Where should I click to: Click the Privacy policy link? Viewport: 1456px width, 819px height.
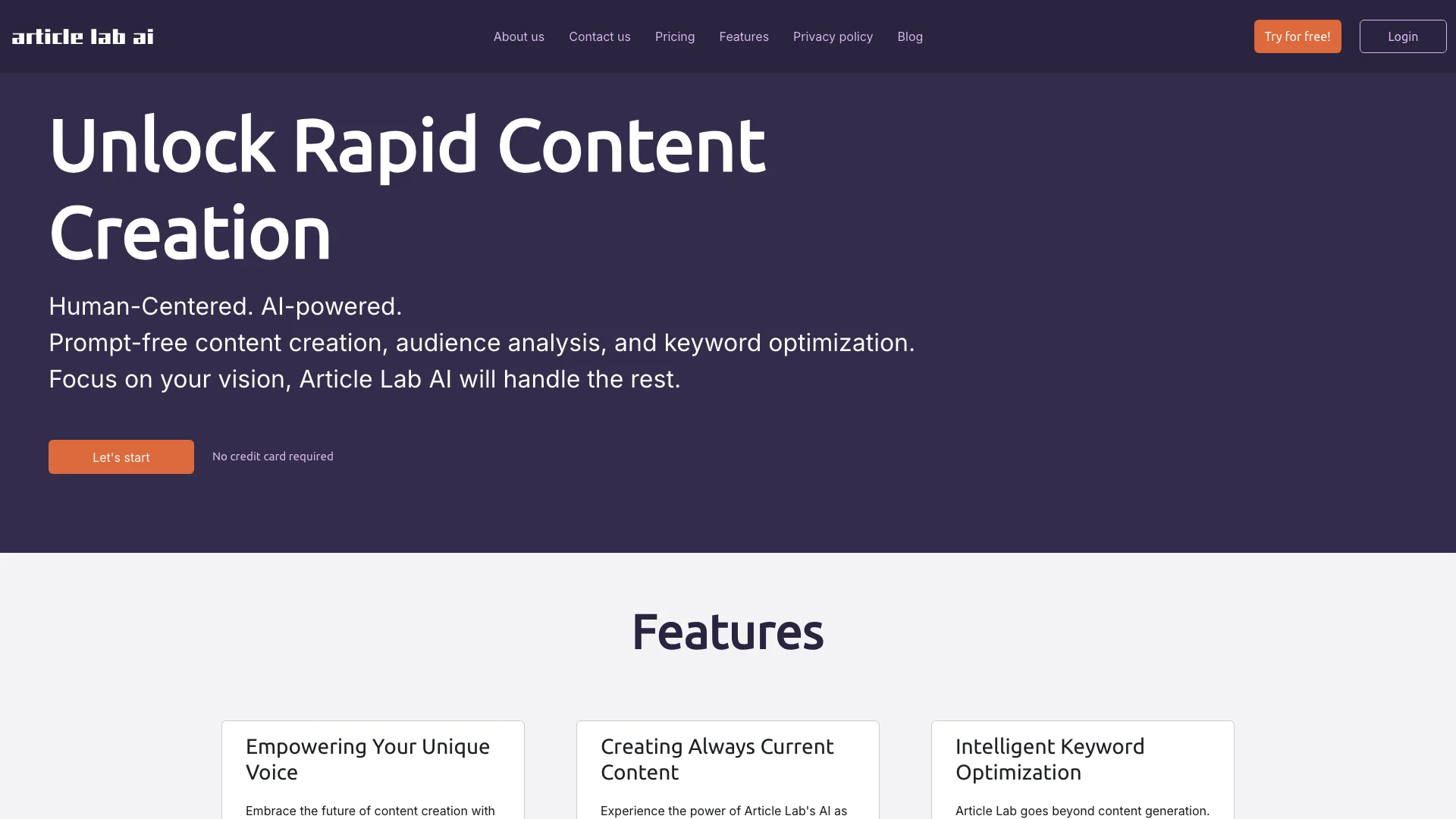(833, 36)
